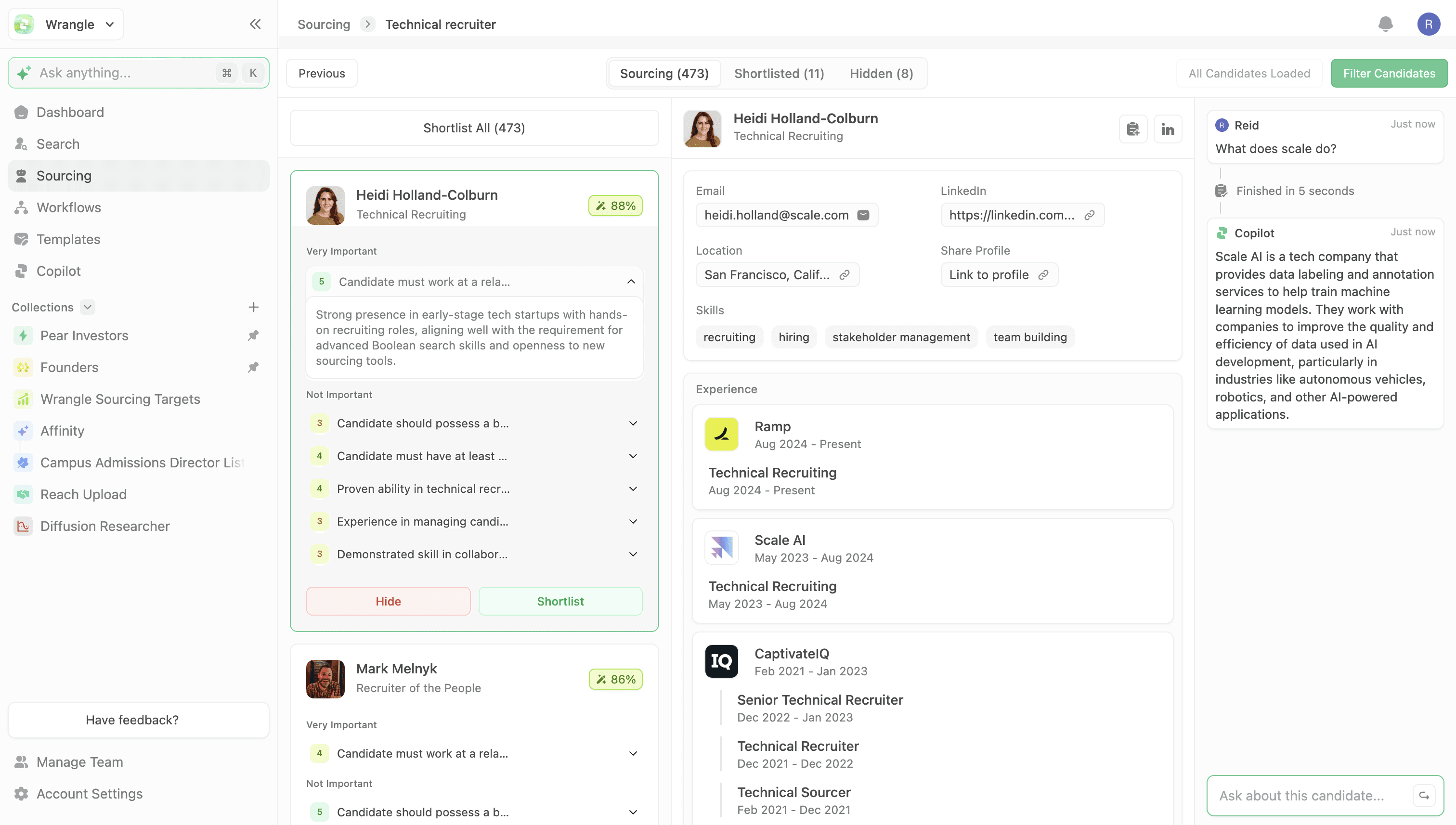Image resolution: width=1456 pixels, height=825 pixels.
Task: Open the Pear Investors collection
Action: (138, 335)
